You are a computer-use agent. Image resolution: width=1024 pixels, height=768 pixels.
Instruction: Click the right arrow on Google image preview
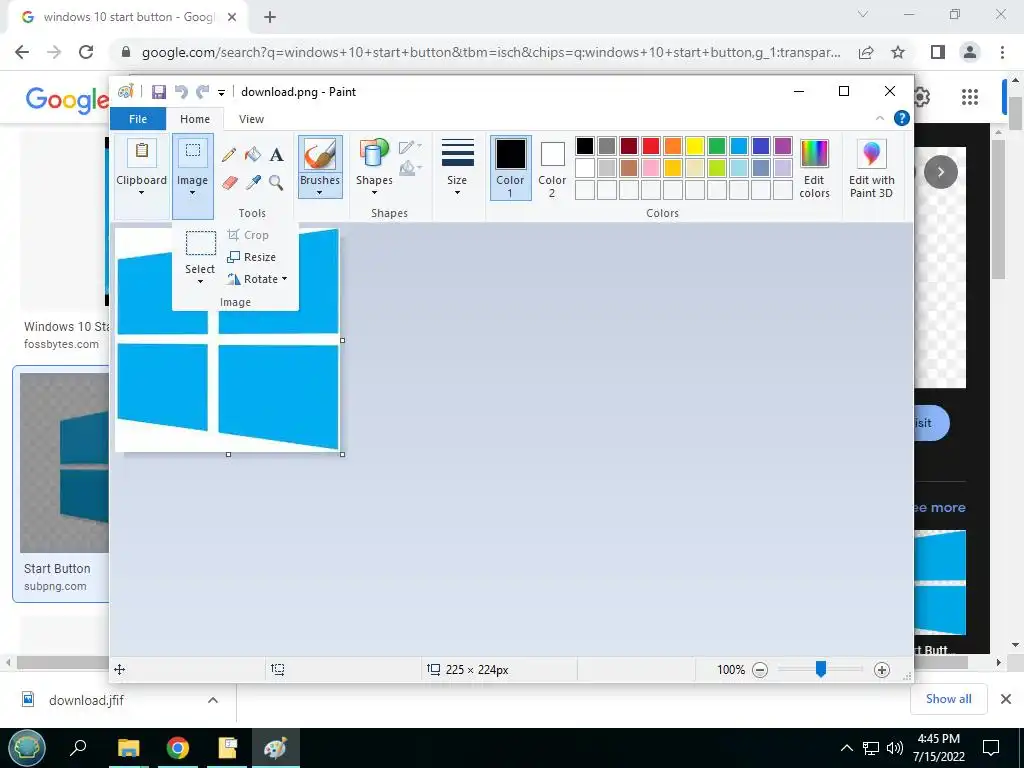940,172
